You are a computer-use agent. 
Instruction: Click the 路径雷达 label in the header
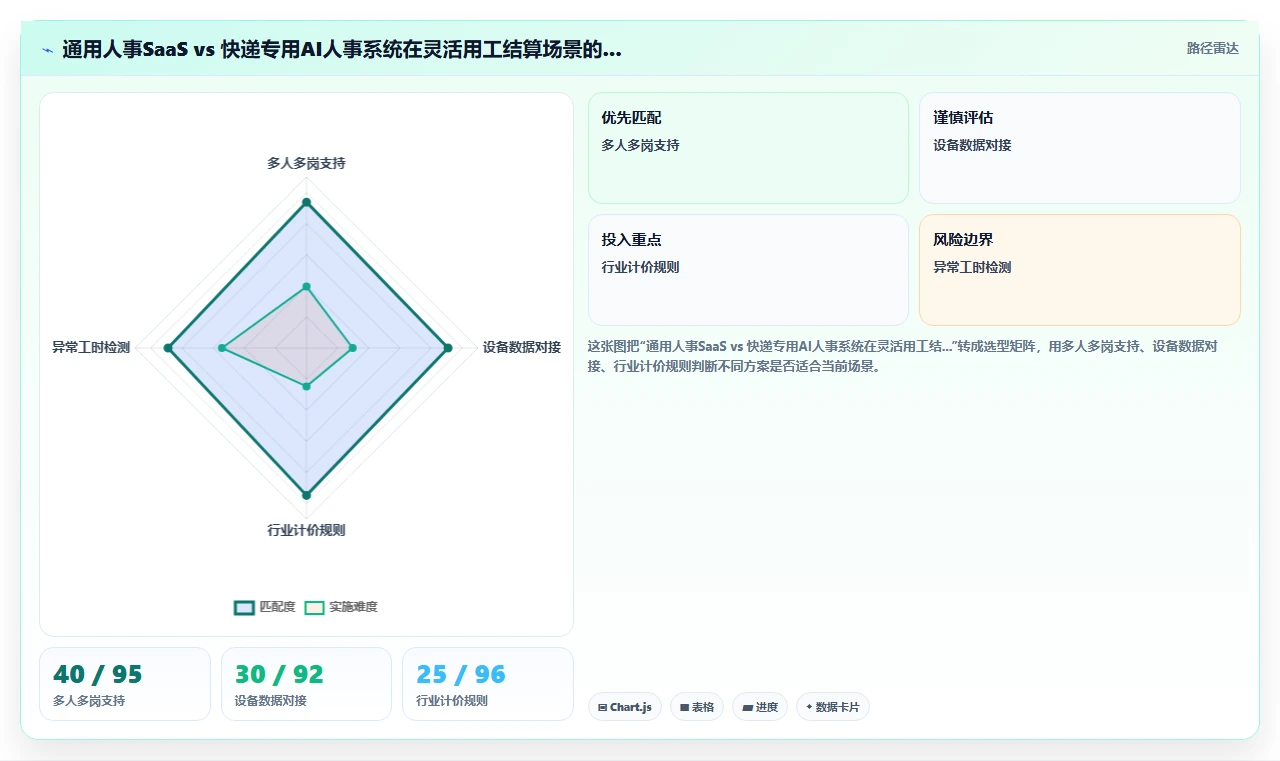click(1212, 48)
